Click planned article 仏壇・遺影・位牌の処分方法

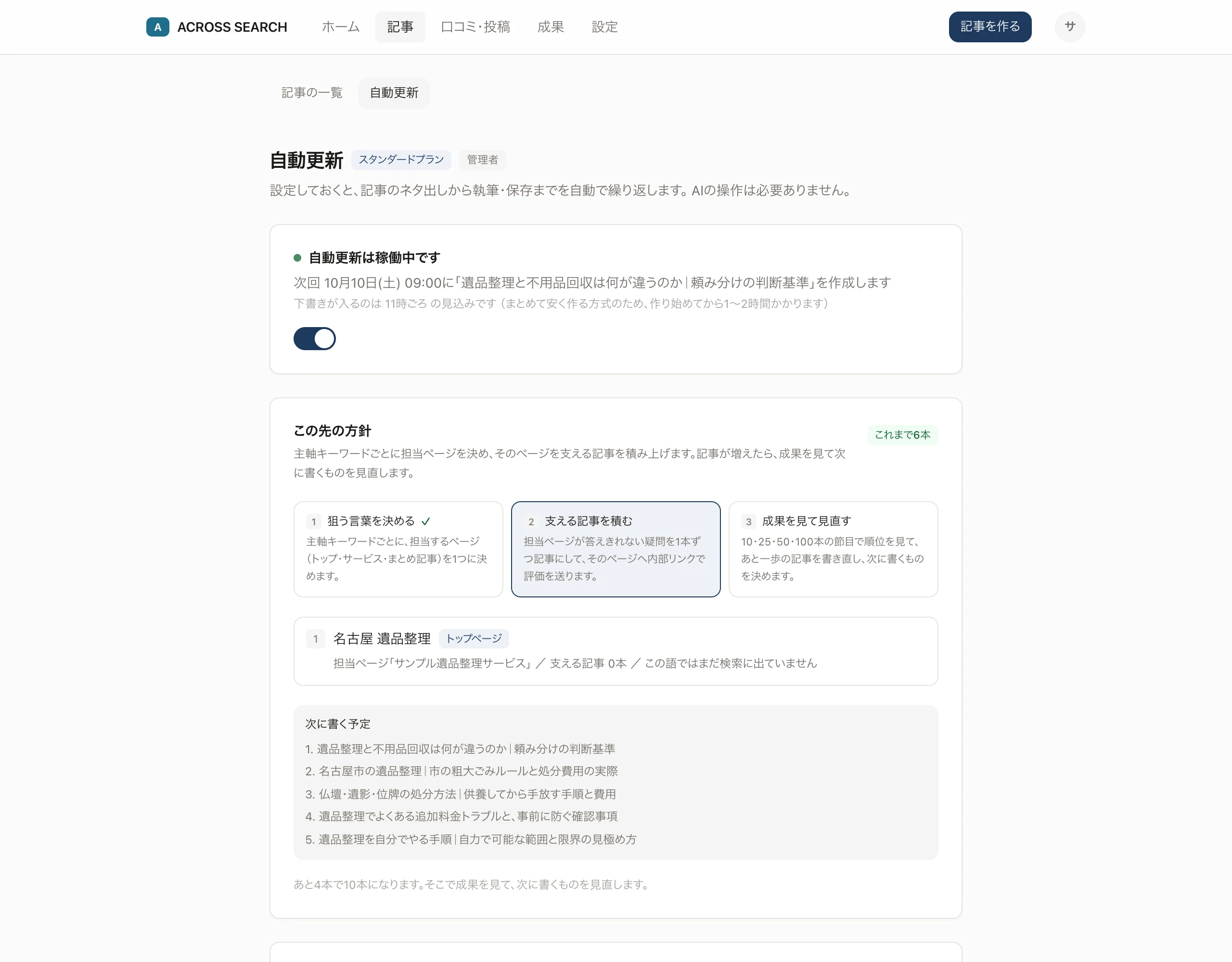point(460,794)
